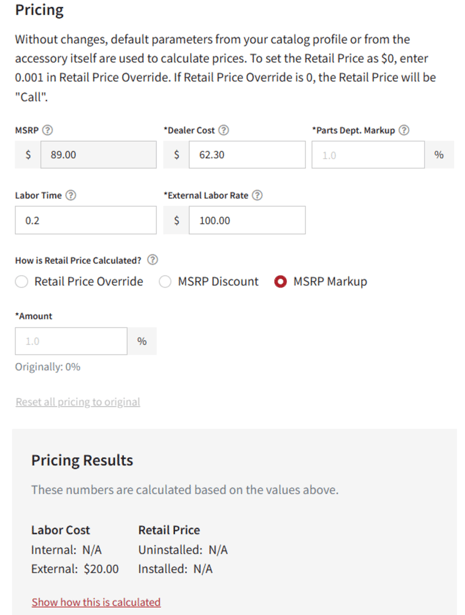Select the Retail Price Override radio button
Viewport: 465px width, 615px height.
22,282
